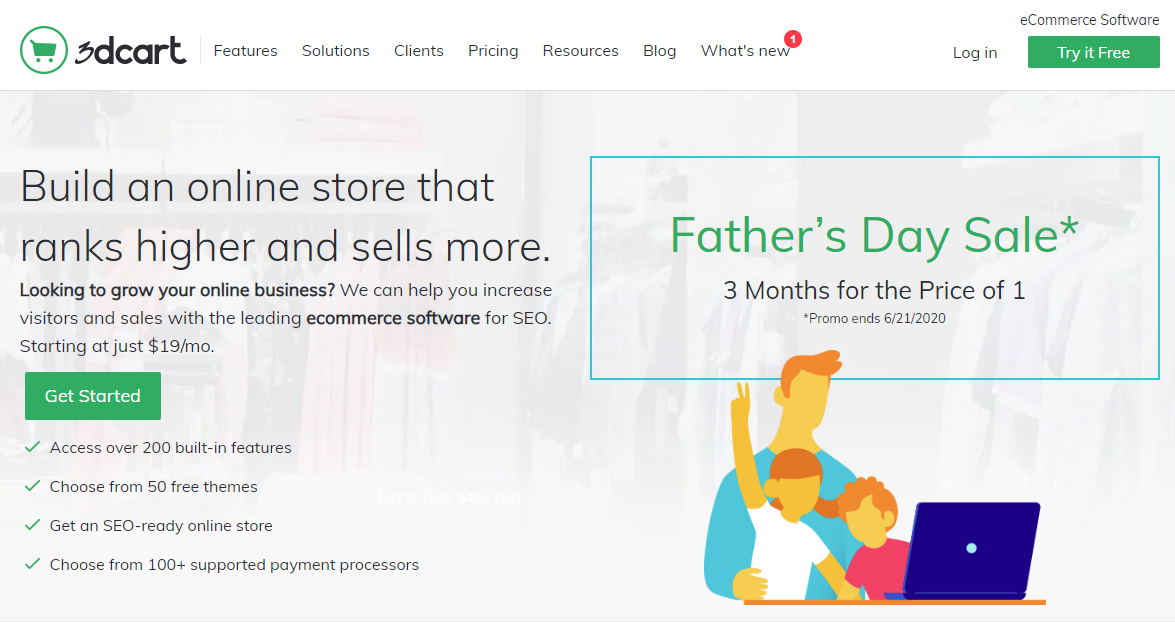
Task: Click the Father's Day Sale promo banner
Action: 875,268
